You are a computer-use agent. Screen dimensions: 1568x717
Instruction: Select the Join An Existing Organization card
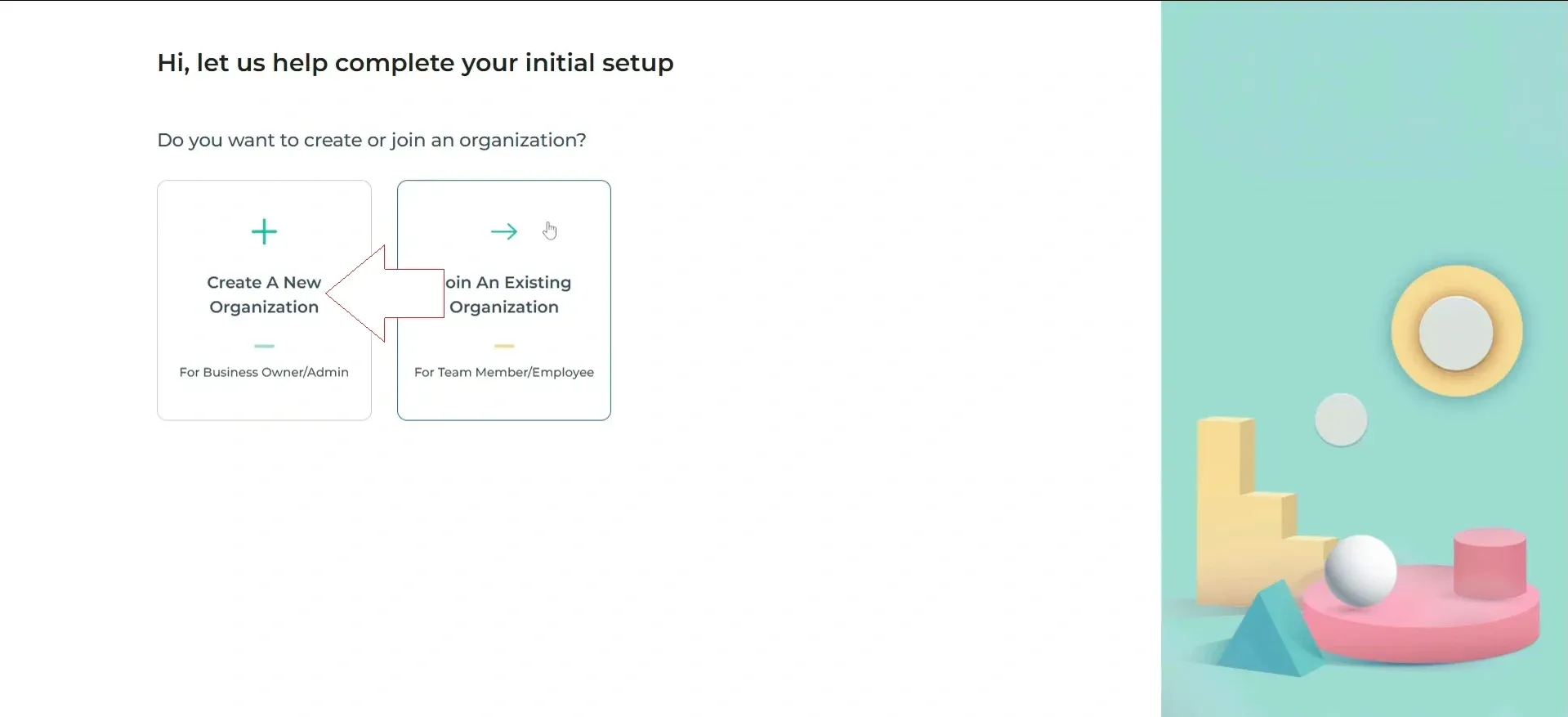tap(504, 401)
